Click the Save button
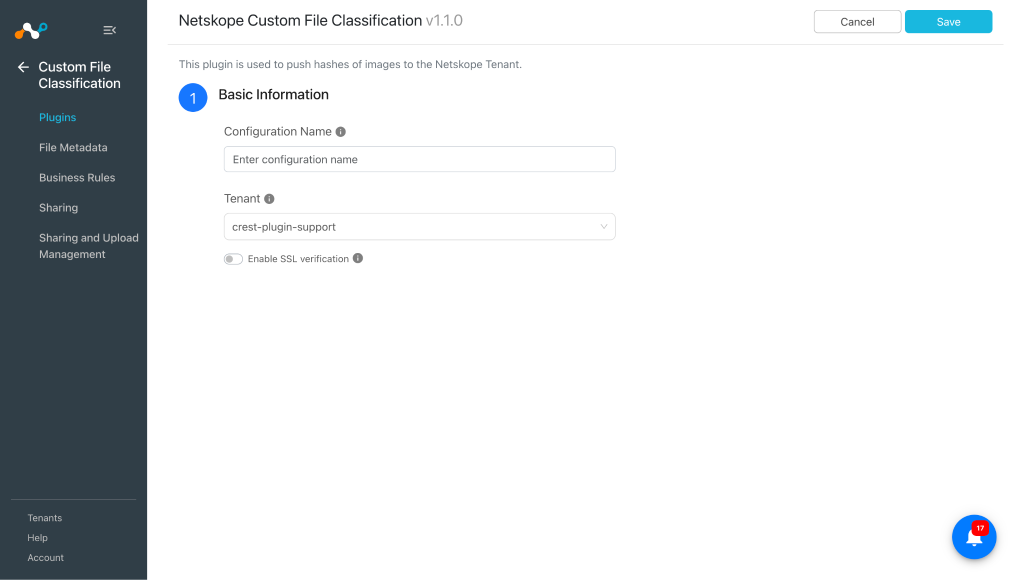Screen dimensions: 1024x580 click(948, 22)
